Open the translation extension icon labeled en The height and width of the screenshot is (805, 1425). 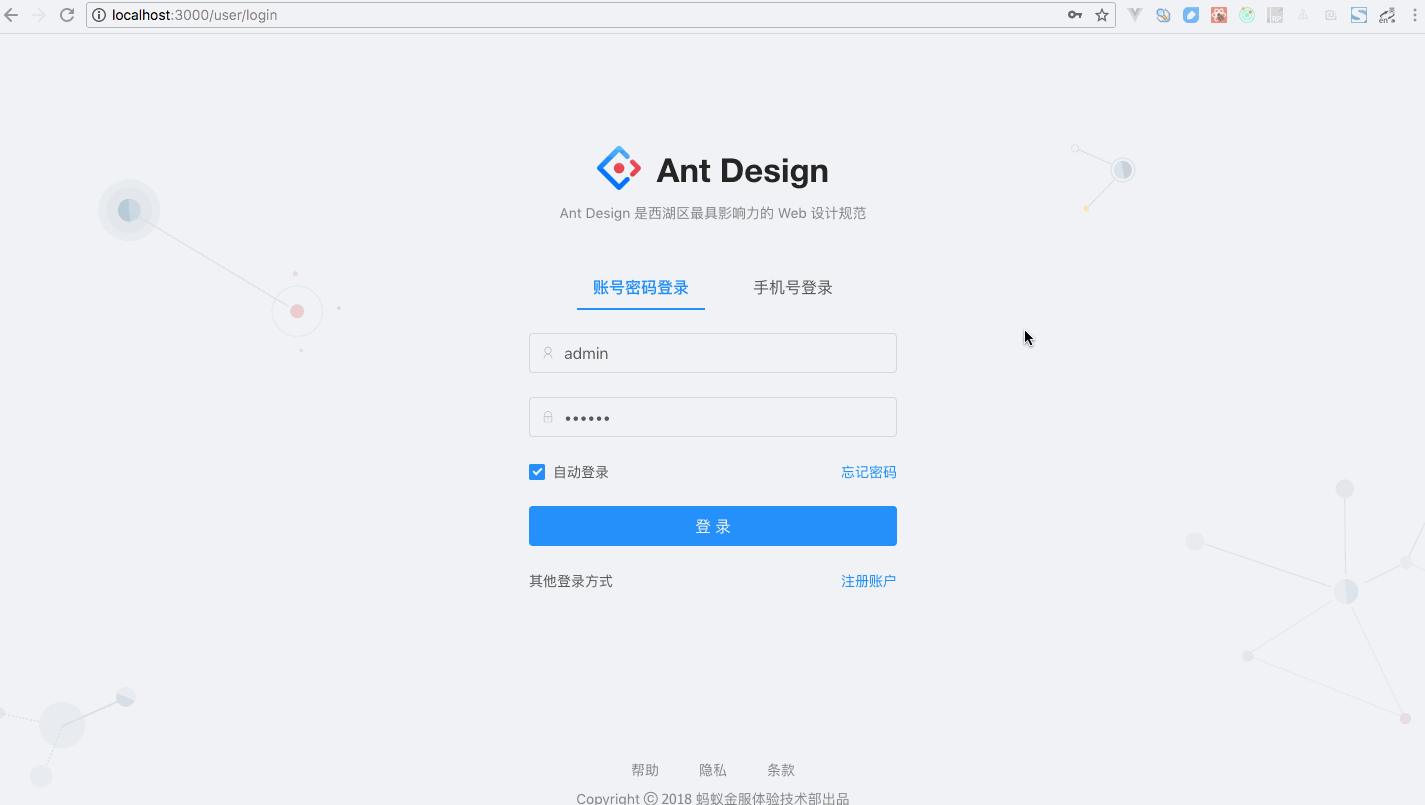pos(1387,15)
